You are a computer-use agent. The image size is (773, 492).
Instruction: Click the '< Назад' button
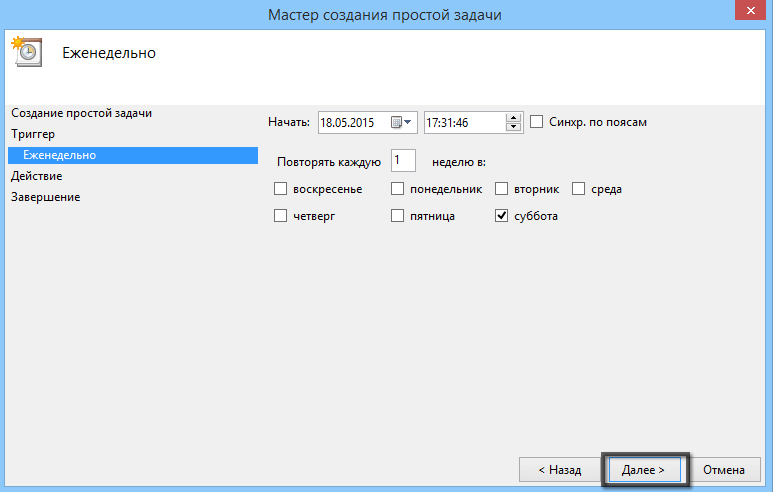point(560,470)
